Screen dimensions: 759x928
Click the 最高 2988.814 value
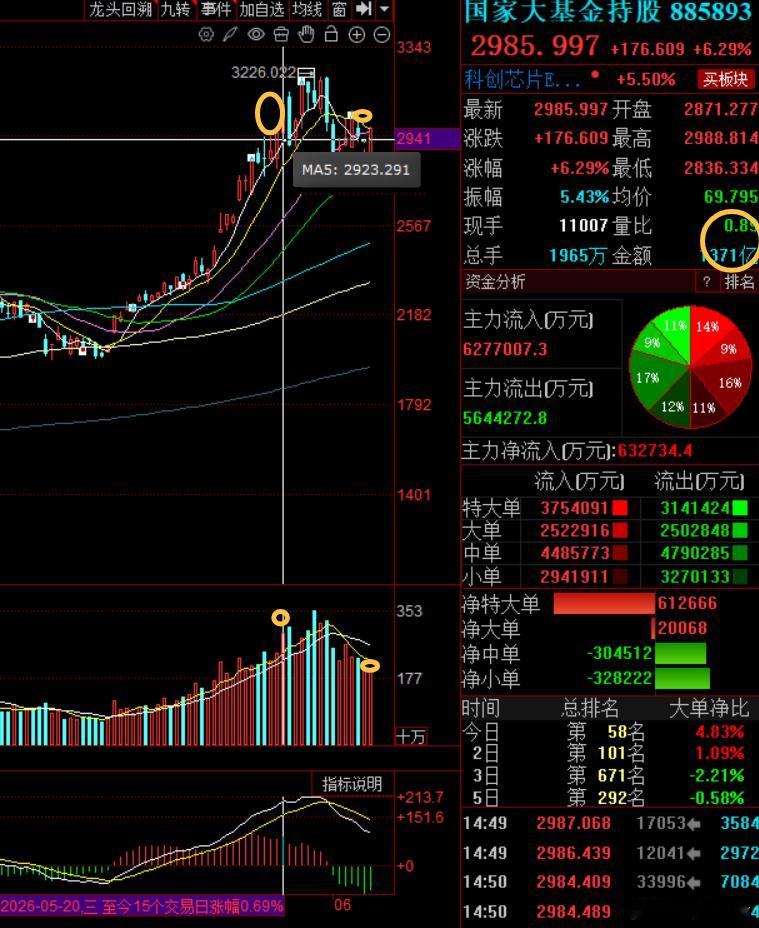(x=721, y=138)
